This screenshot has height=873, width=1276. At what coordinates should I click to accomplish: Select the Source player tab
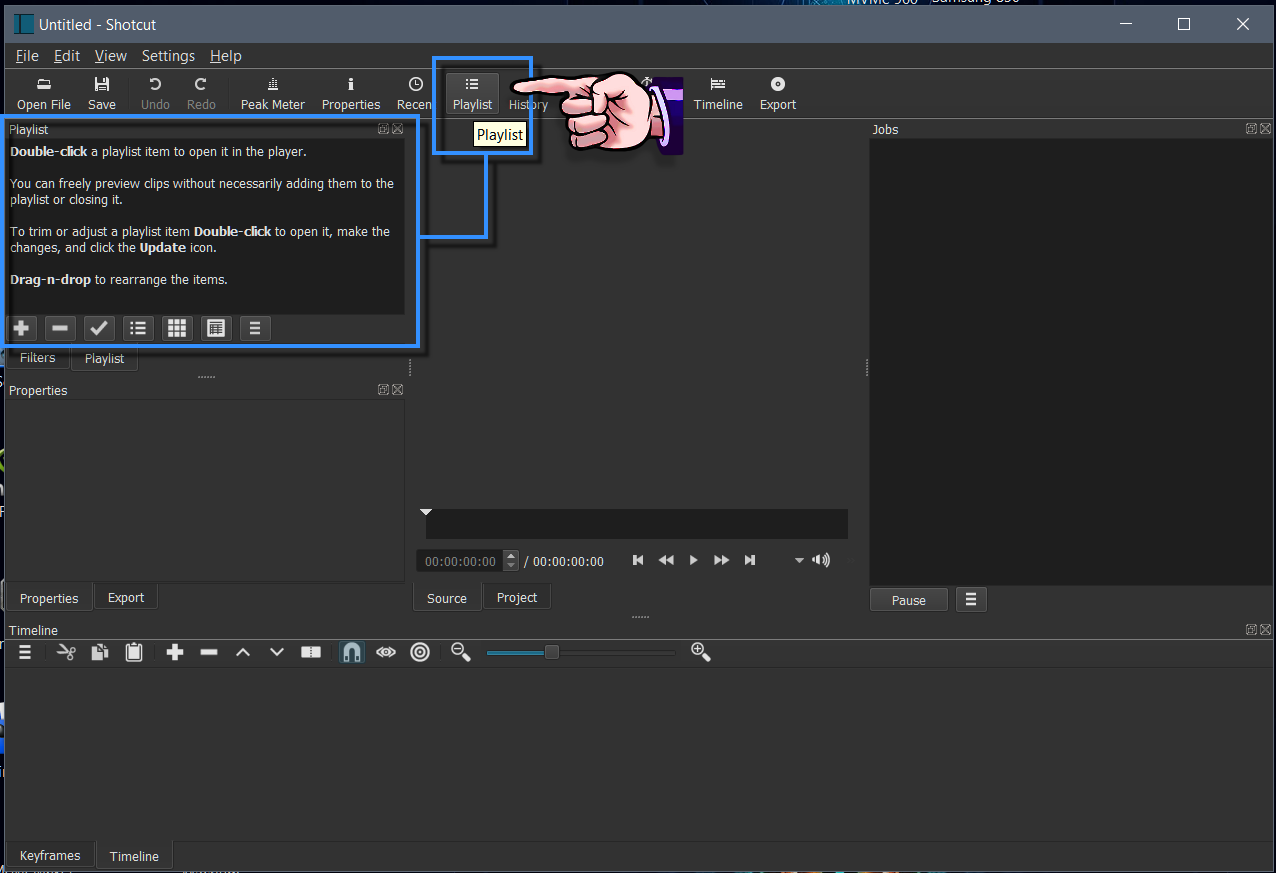[447, 598]
